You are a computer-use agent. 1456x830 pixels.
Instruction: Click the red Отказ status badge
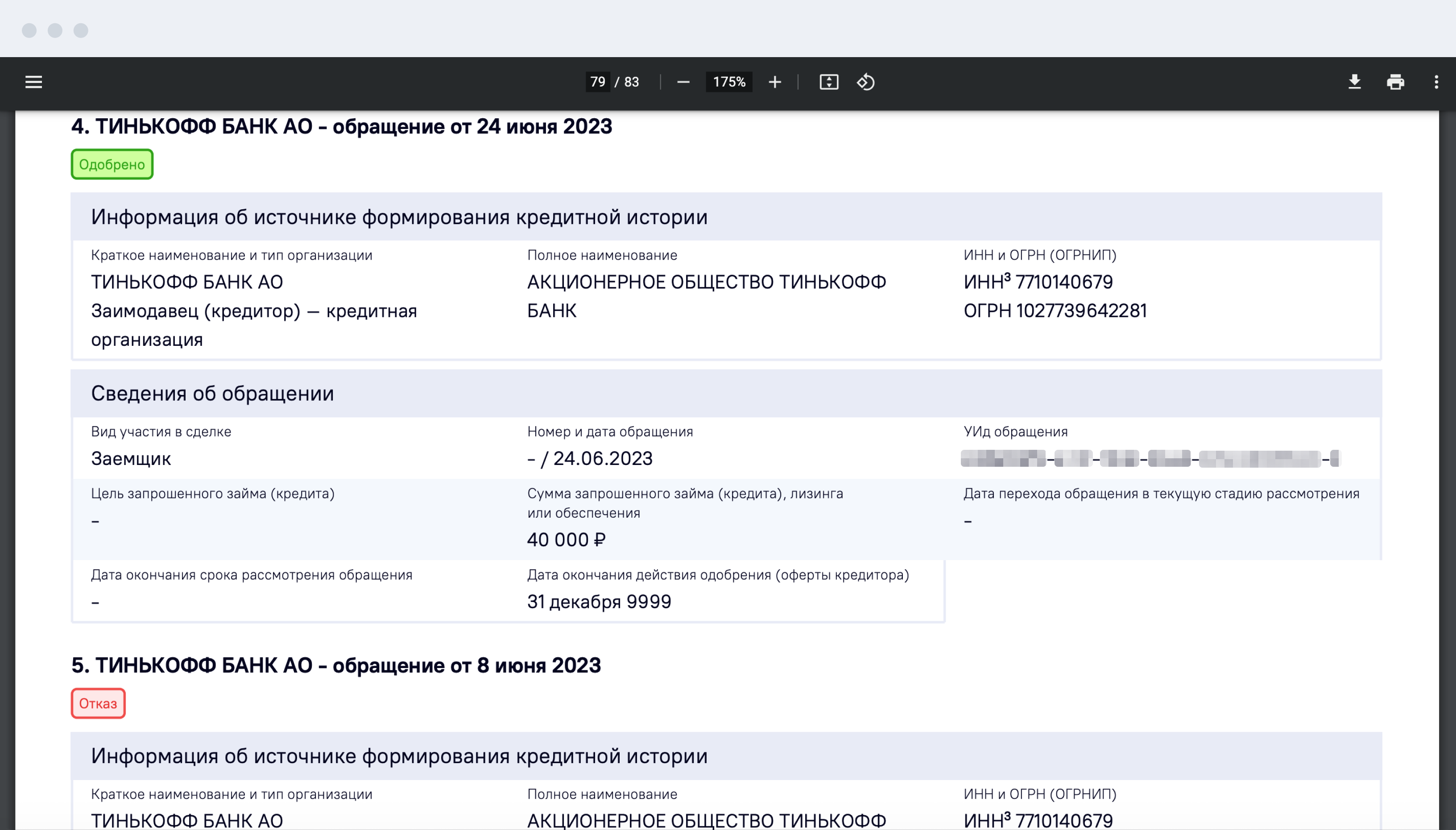coord(98,703)
